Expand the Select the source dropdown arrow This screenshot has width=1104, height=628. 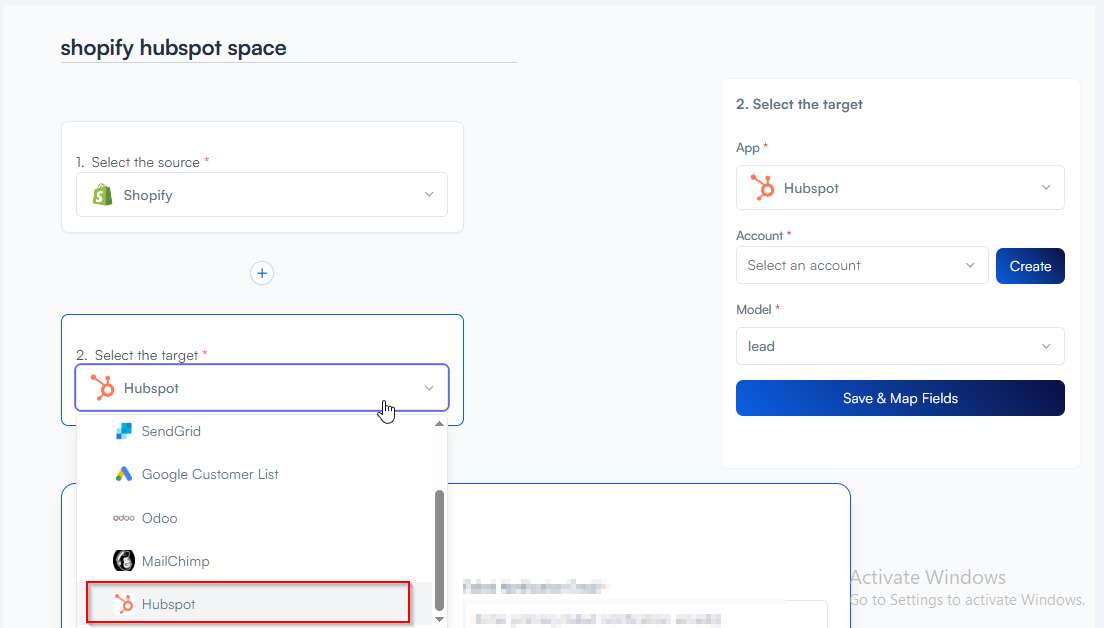[429, 195]
